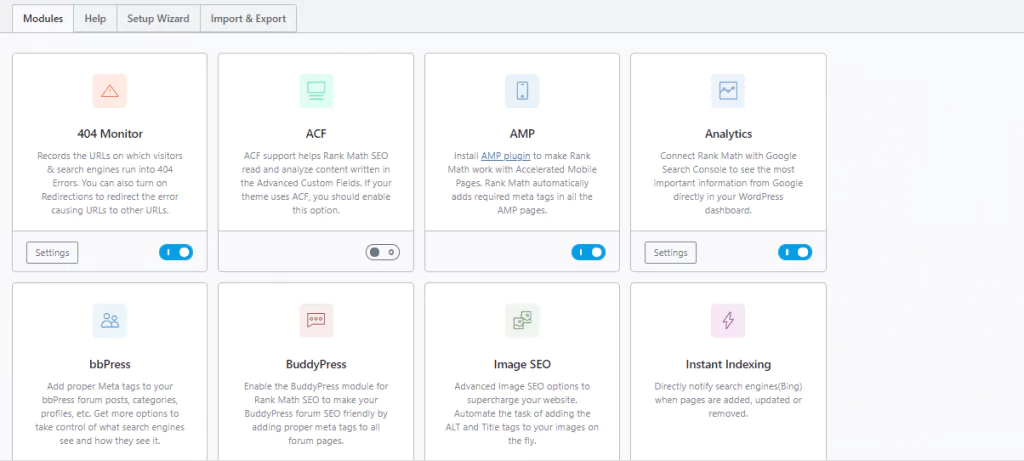Click the AMP mobile phone icon
Image resolution: width=1024 pixels, height=461 pixels.
[x=522, y=91]
